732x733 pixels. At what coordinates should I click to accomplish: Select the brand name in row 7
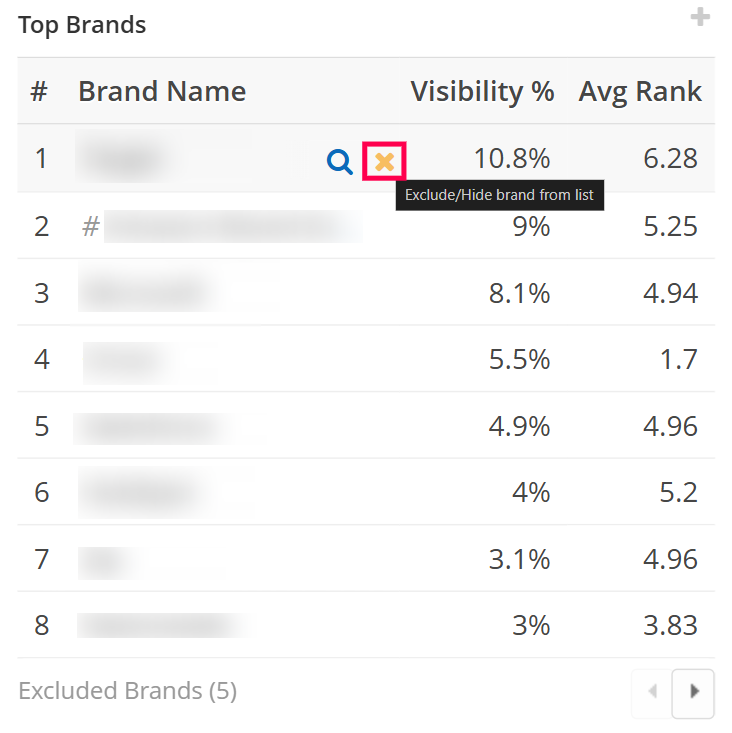pos(105,559)
